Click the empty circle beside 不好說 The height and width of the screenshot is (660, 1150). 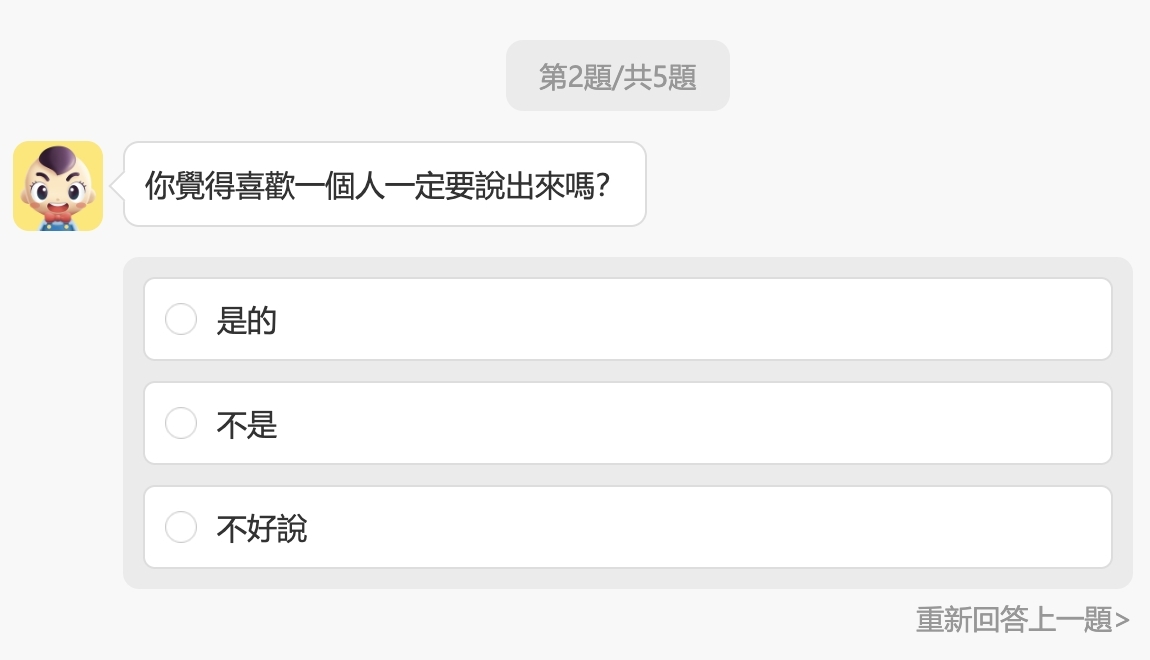click(181, 526)
